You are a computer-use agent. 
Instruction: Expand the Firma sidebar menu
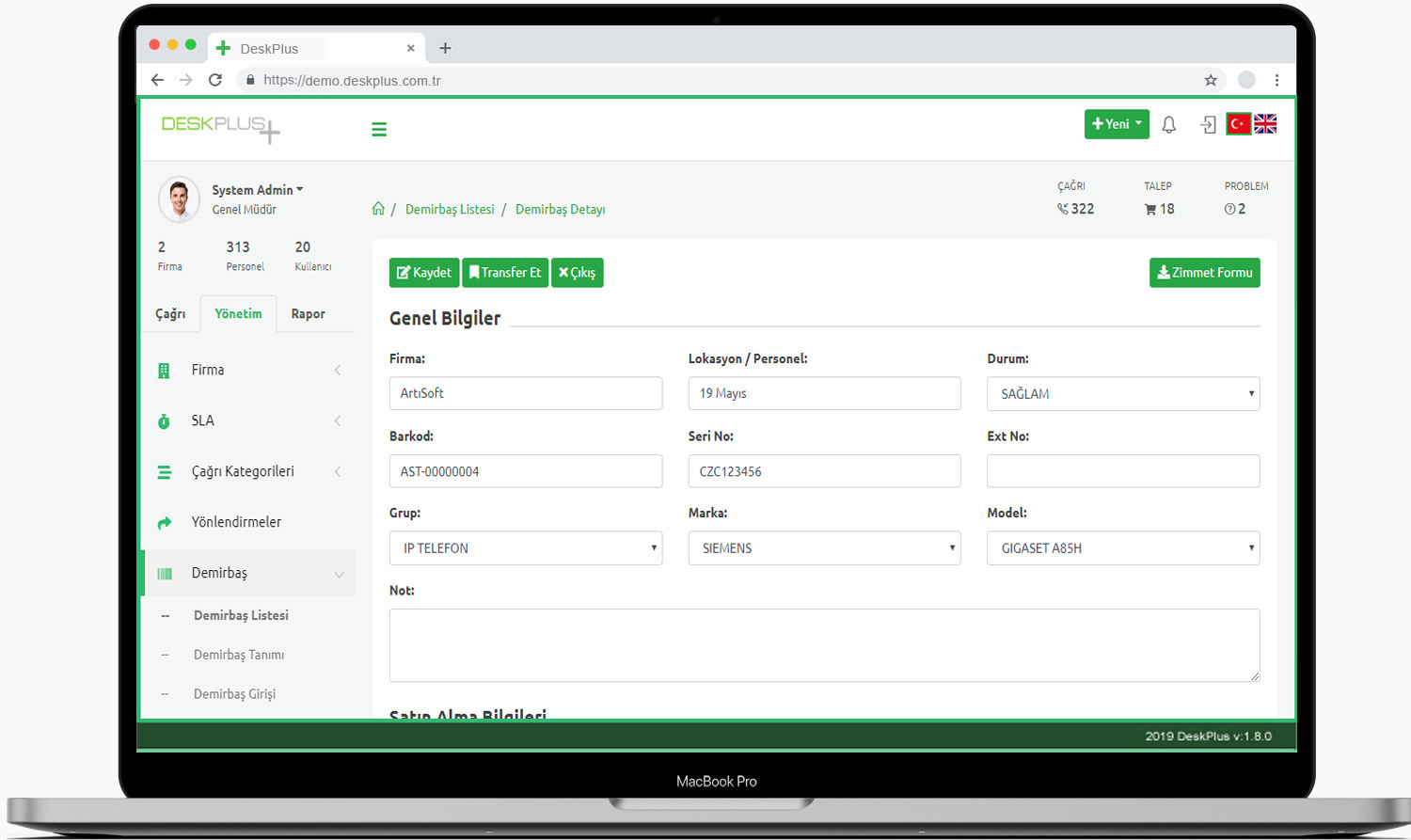pyautogui.click(x=248, y=371)
